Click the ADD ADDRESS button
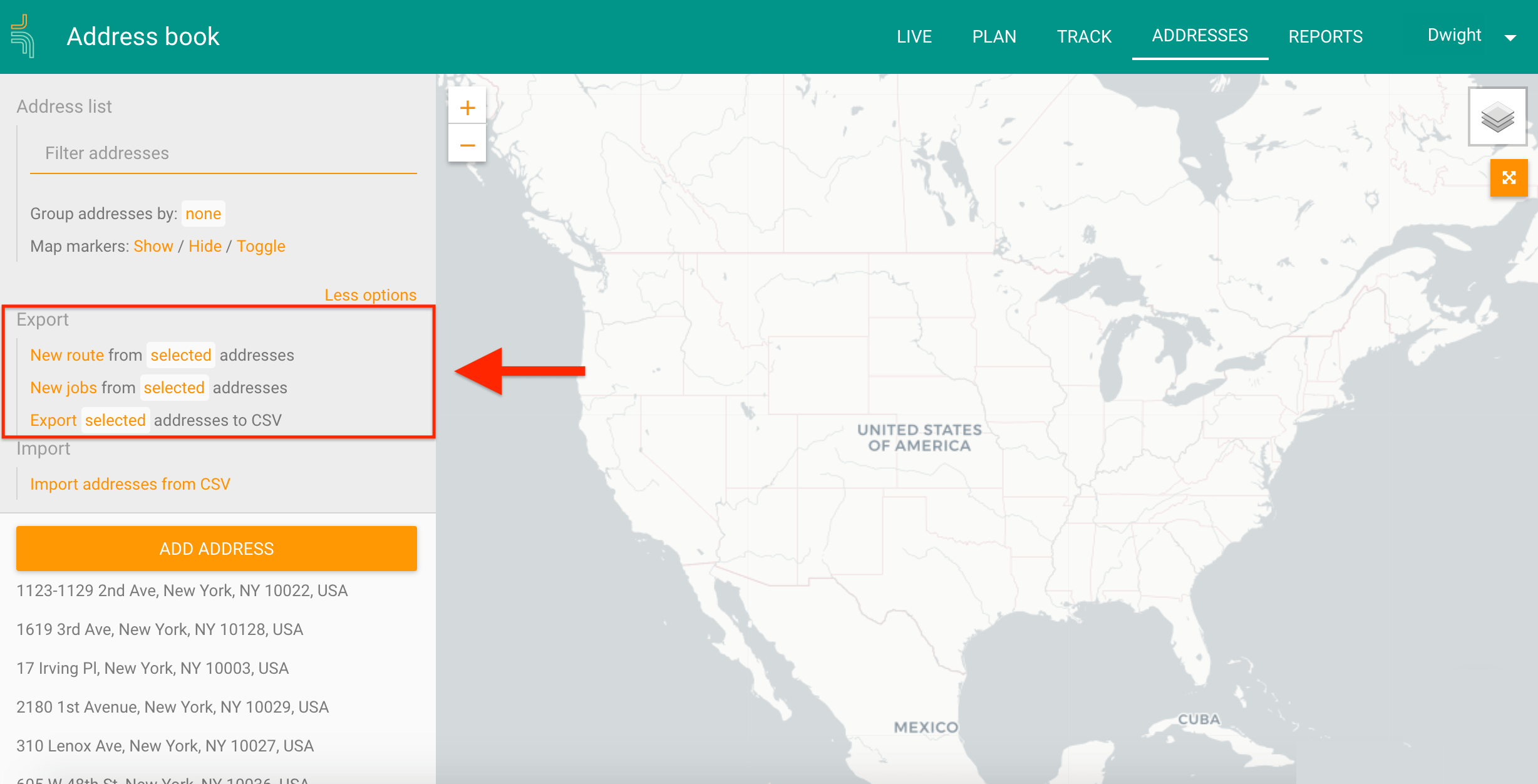 [216, 549]
